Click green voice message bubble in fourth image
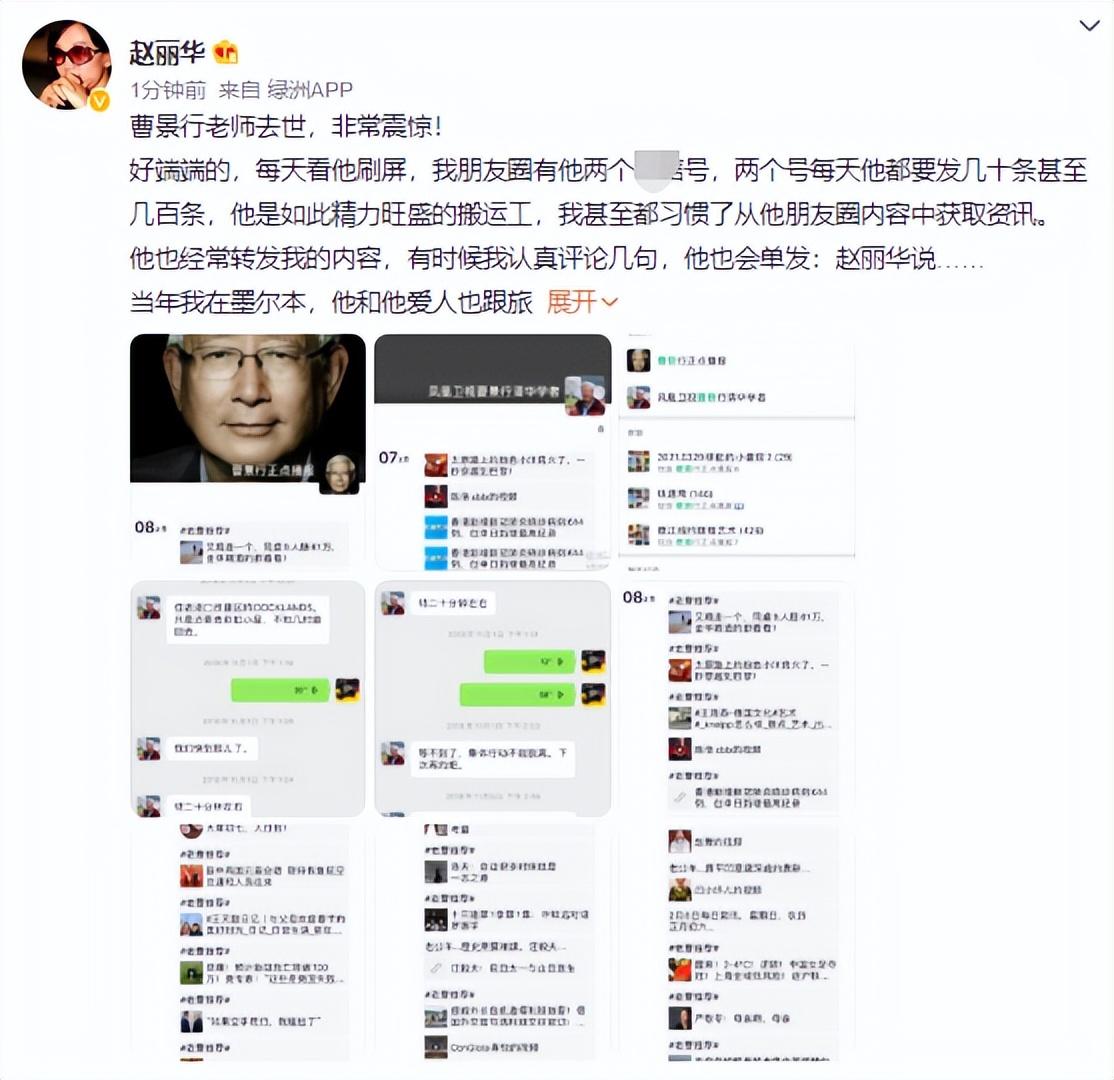The height and width of the screenshot is (1080, 1114). [280, 690]
